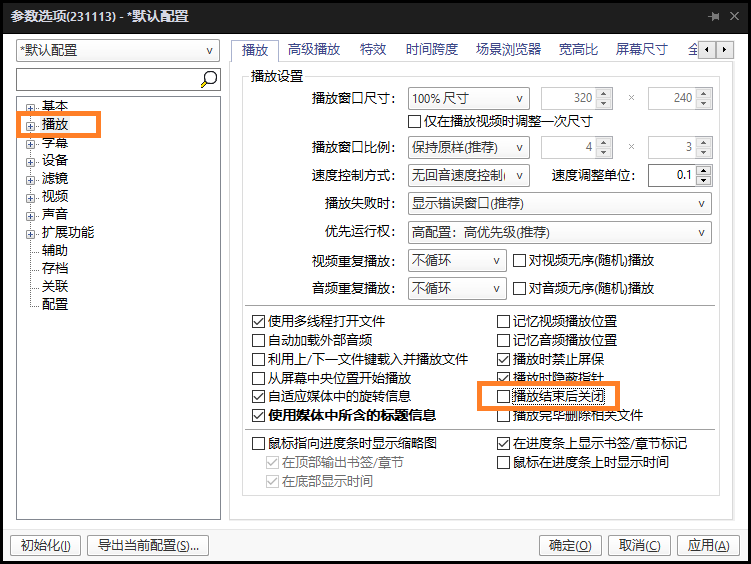Enable 记忆视频播放位置 checkbox
Viewport: 751px width, 564px height.
tap(503, 322)
